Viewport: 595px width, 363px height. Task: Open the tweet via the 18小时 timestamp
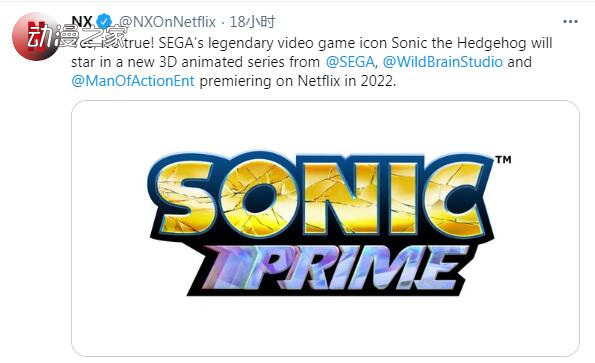(x=252, y=22)
